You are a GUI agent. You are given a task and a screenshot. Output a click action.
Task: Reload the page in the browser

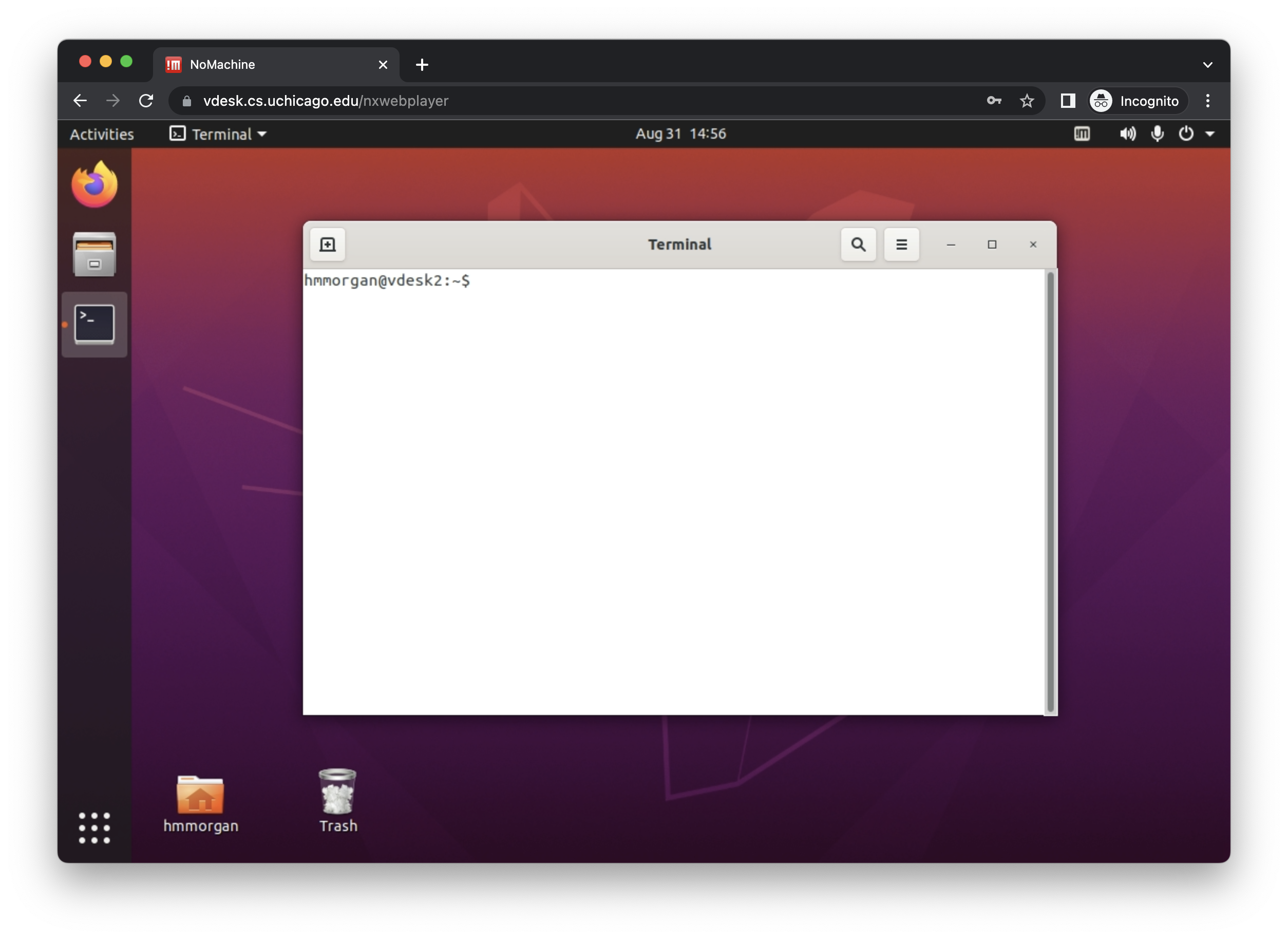[146, 101]
